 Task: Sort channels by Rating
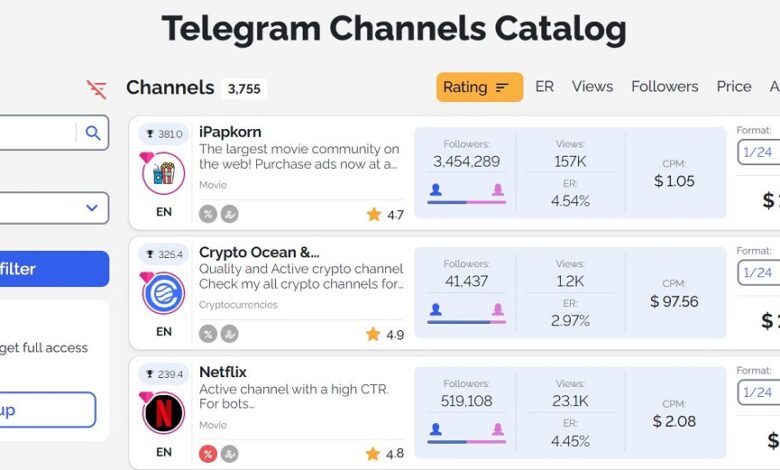tap(476, 87)
